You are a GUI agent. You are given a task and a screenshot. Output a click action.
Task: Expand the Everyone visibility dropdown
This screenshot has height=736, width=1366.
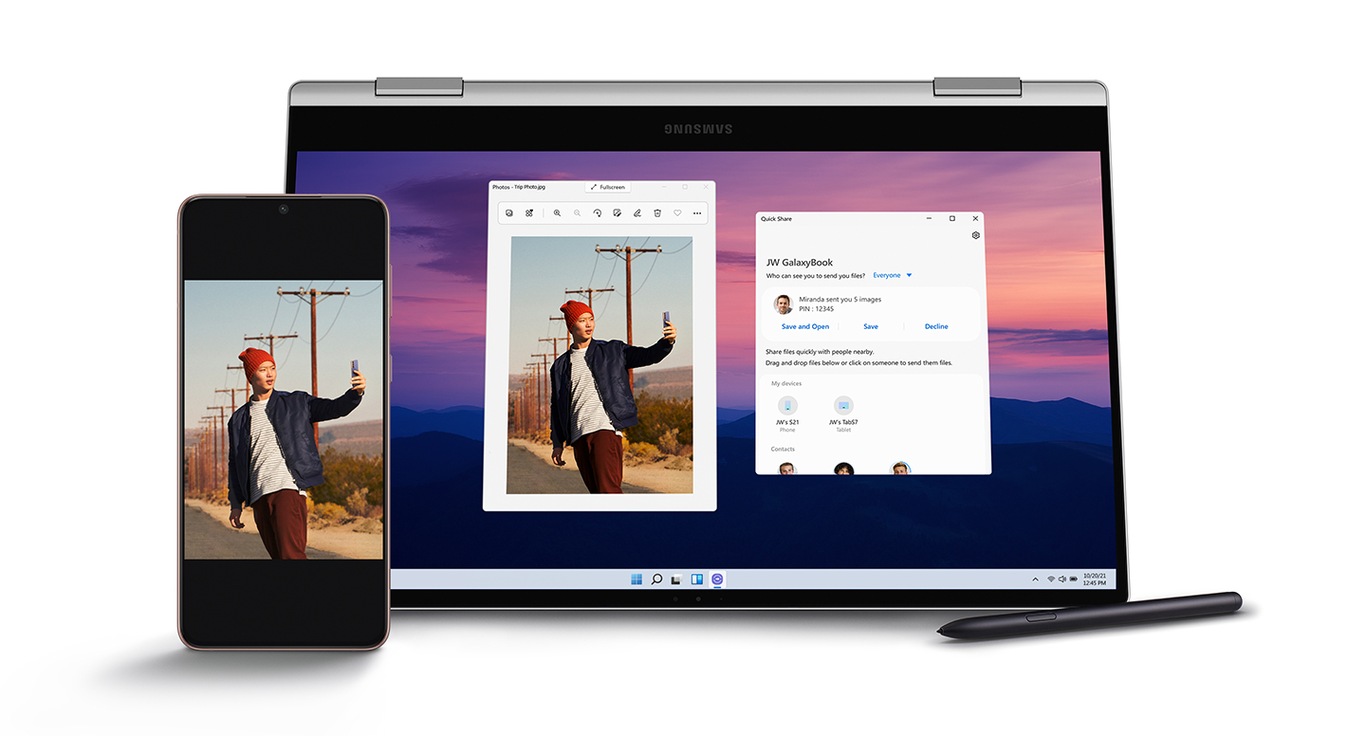pyautogui.click(x=892, y=275)
